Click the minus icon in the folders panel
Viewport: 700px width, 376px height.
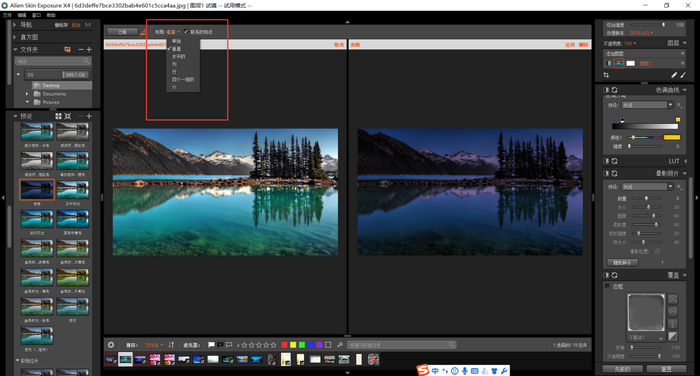pos(81,50)
